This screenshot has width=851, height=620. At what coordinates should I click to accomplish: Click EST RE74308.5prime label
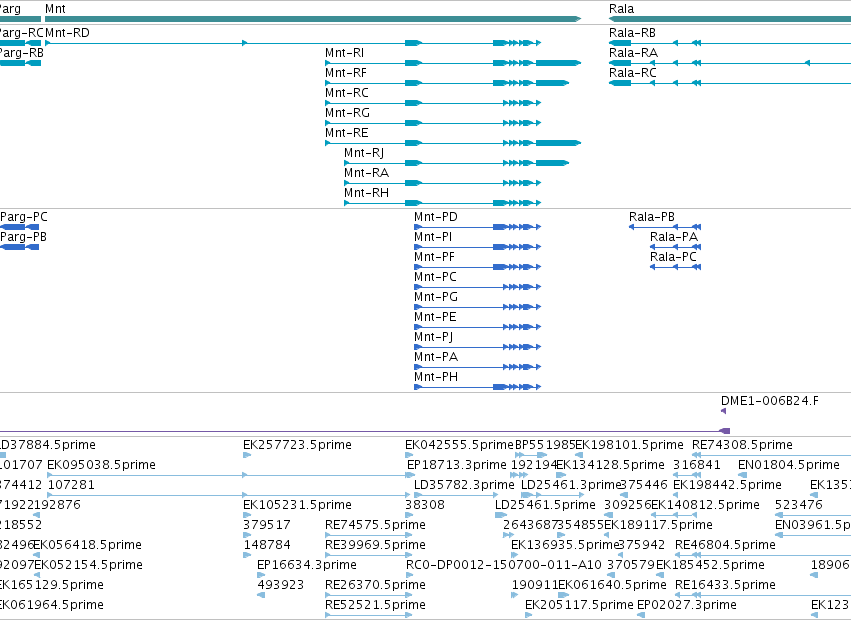[x=742, y=445]
